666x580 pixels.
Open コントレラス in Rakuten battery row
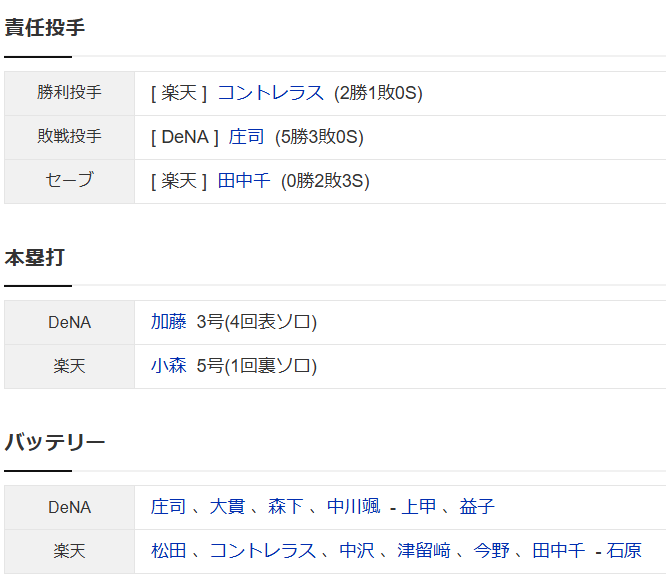(x=262, y=551)
